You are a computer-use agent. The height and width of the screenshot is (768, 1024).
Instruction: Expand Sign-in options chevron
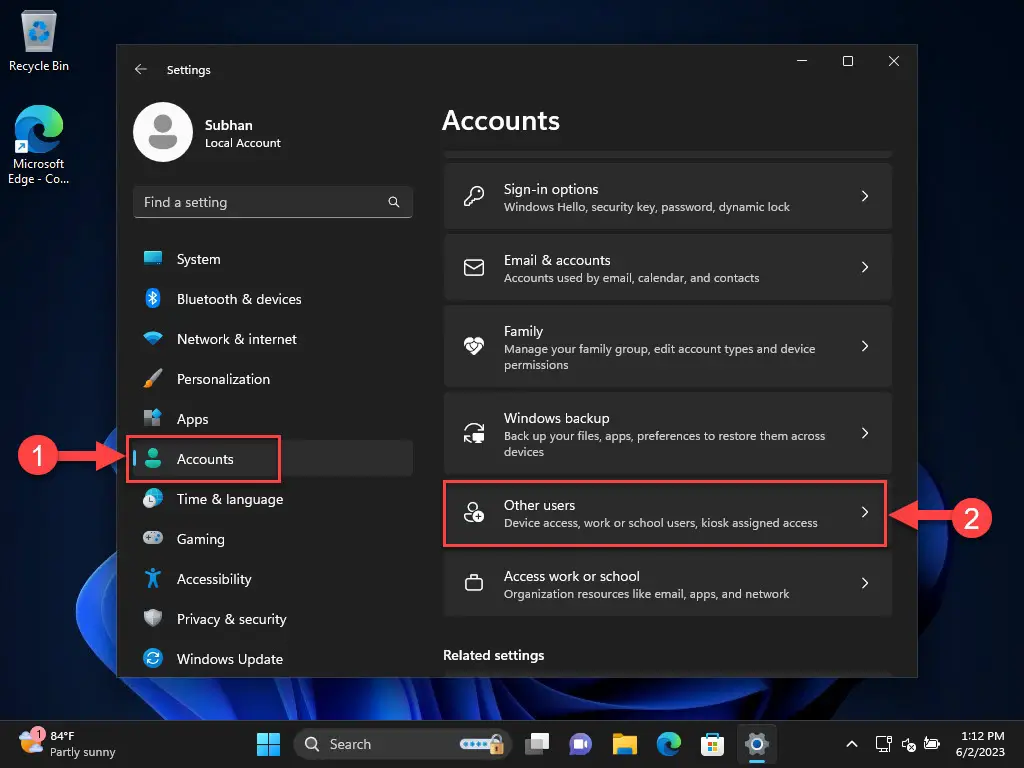[865, 196]
